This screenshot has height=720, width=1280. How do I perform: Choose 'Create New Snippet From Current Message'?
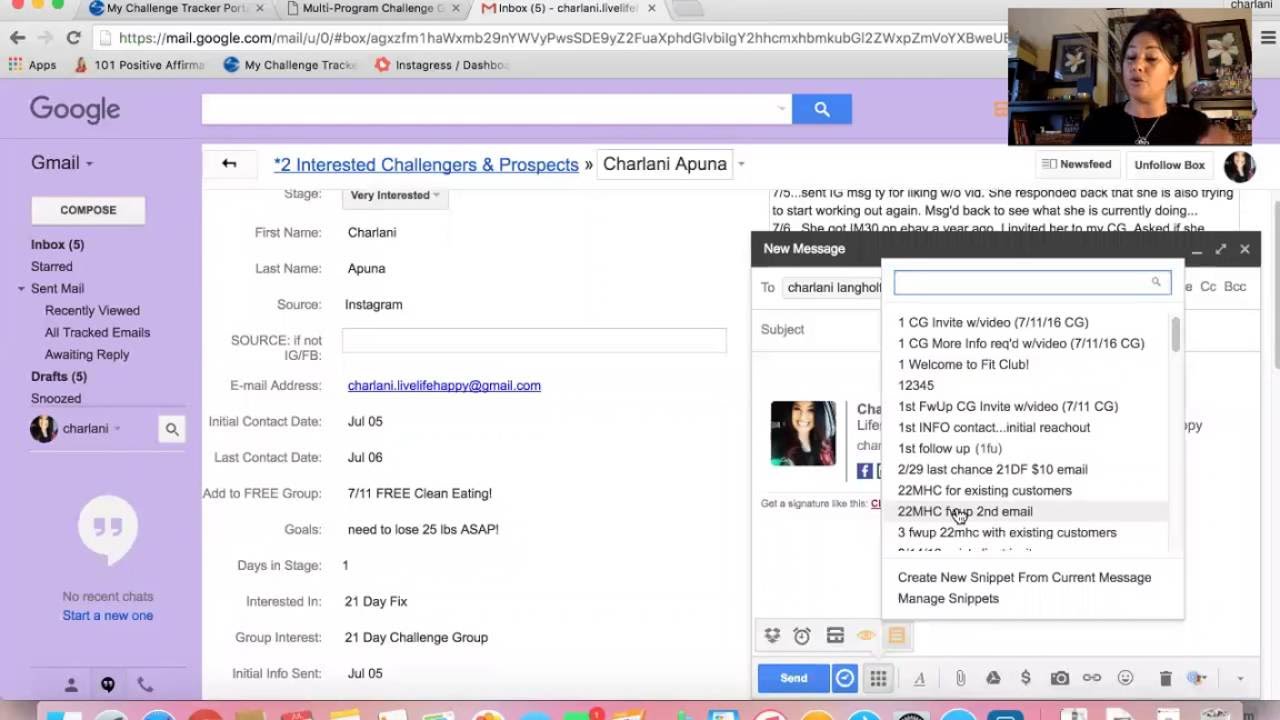[1024, 577]
